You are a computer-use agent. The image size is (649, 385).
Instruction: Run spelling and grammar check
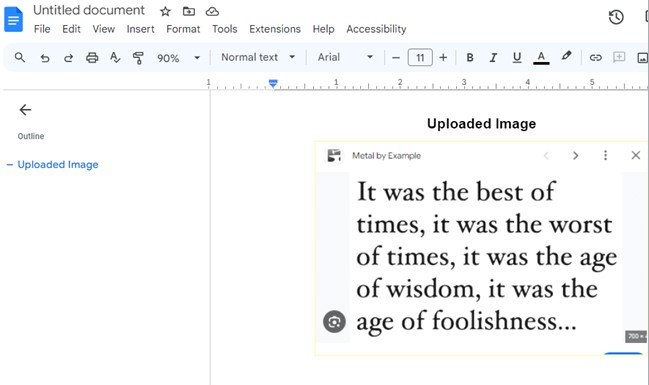pyautogui.click(x=115, y=58)
